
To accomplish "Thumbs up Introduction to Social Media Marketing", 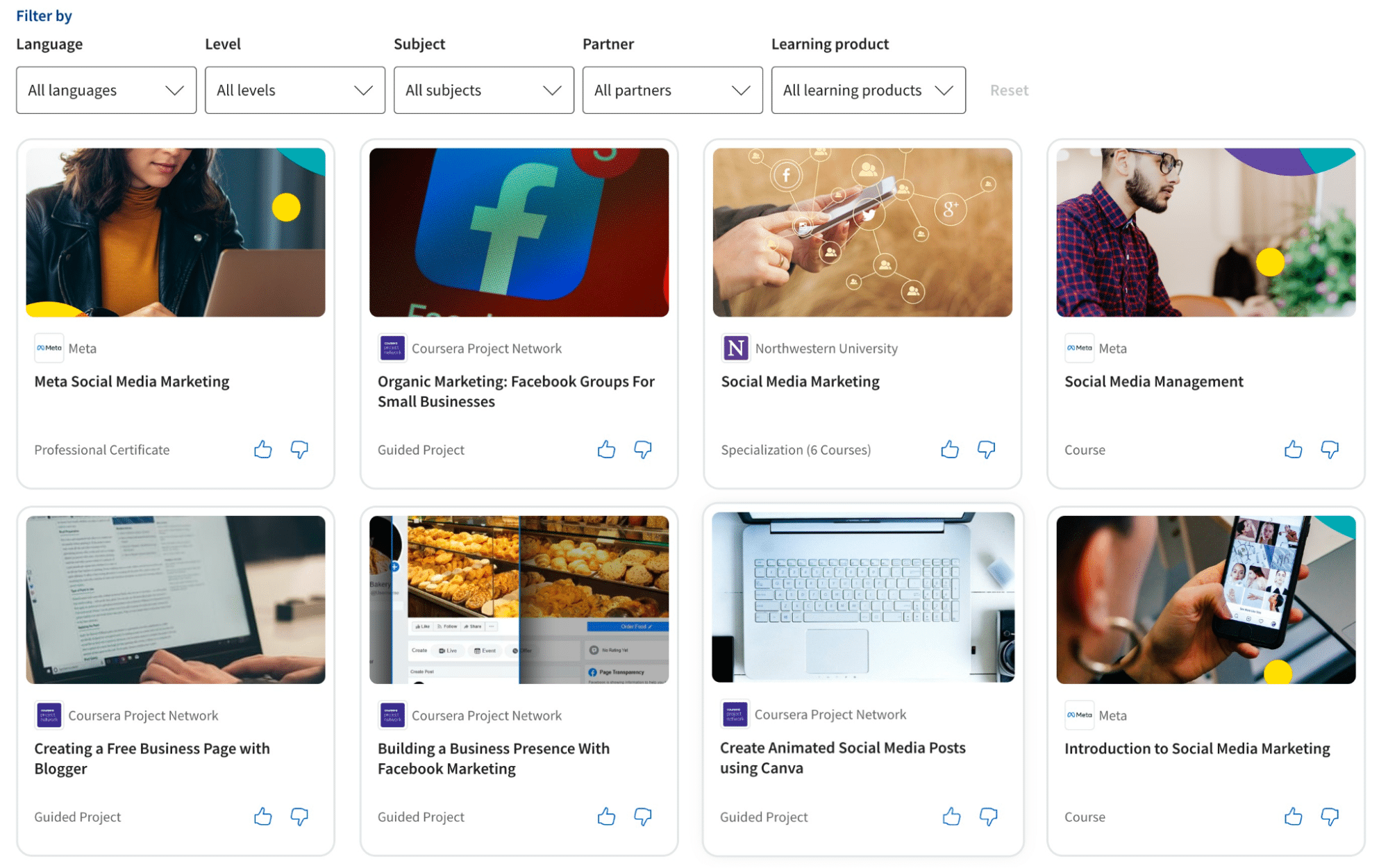I will (1293, 817).
